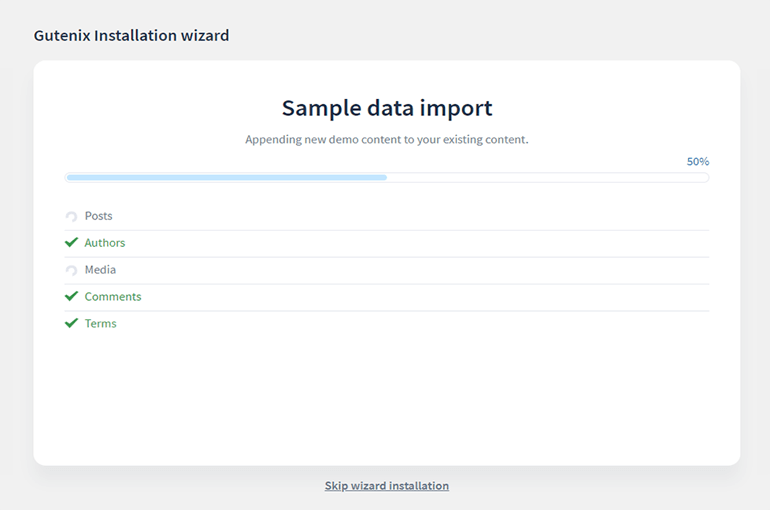Screen dimensions: 770x510
Task: Click the green checkmark next to Terms
Action: click(x=71, y=323)
